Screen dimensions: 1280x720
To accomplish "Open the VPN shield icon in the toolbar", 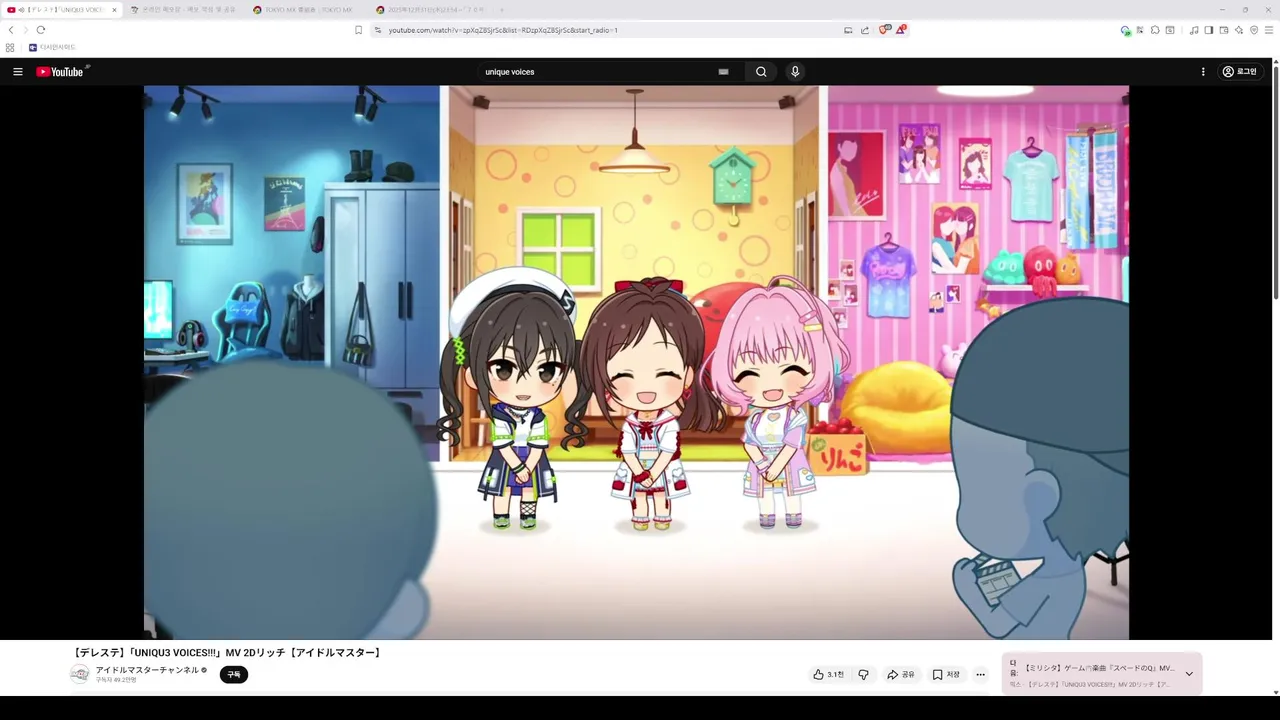I will tap(1254, 30).
